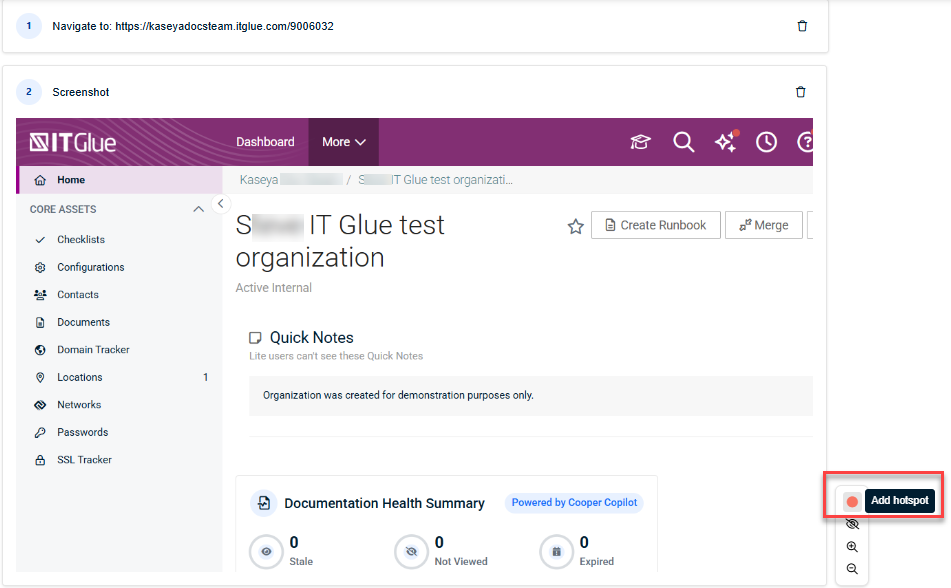Click the step text "Navigate to: https://kaseyadocsteam.itglue.com/9006032"
The width and height of the screenshot is (951, 588).
tap(193, 26)
